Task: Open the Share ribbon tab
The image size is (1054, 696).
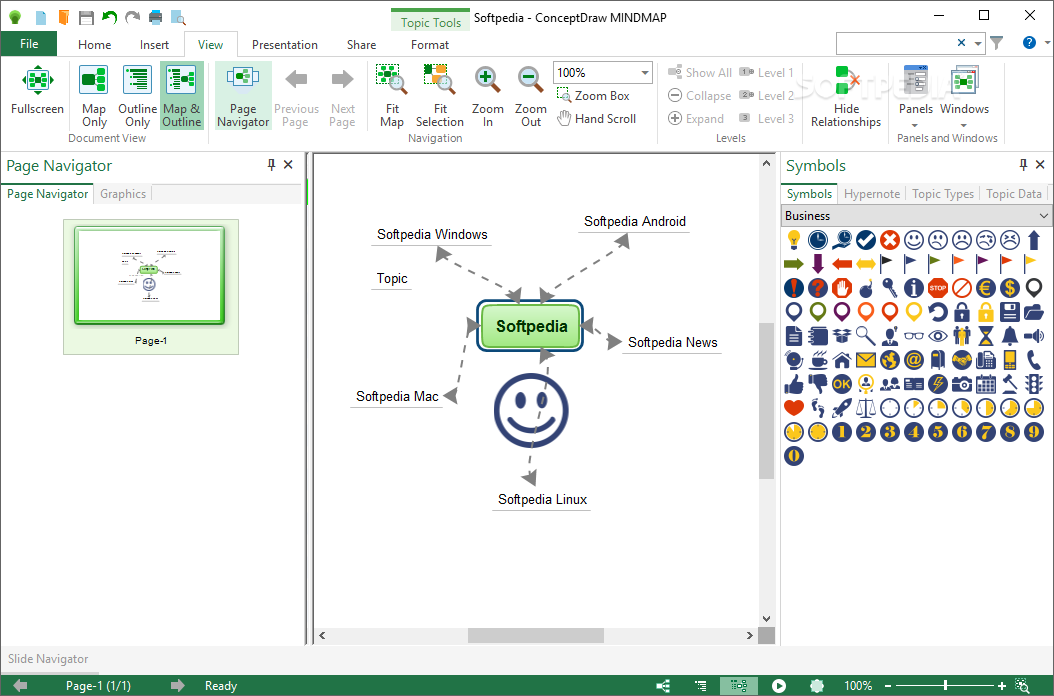Action: point(361,44)
